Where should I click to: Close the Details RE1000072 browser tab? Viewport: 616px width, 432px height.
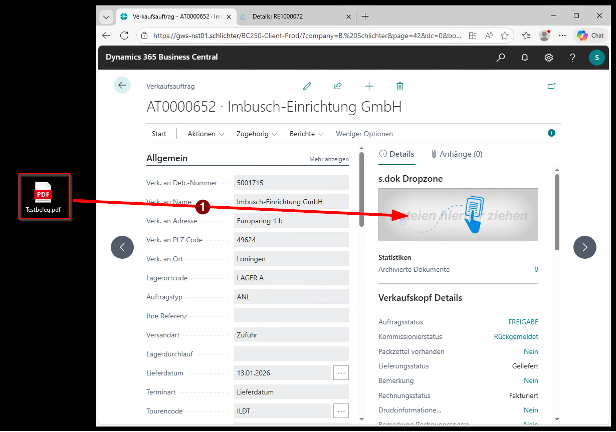click(348, 17)
